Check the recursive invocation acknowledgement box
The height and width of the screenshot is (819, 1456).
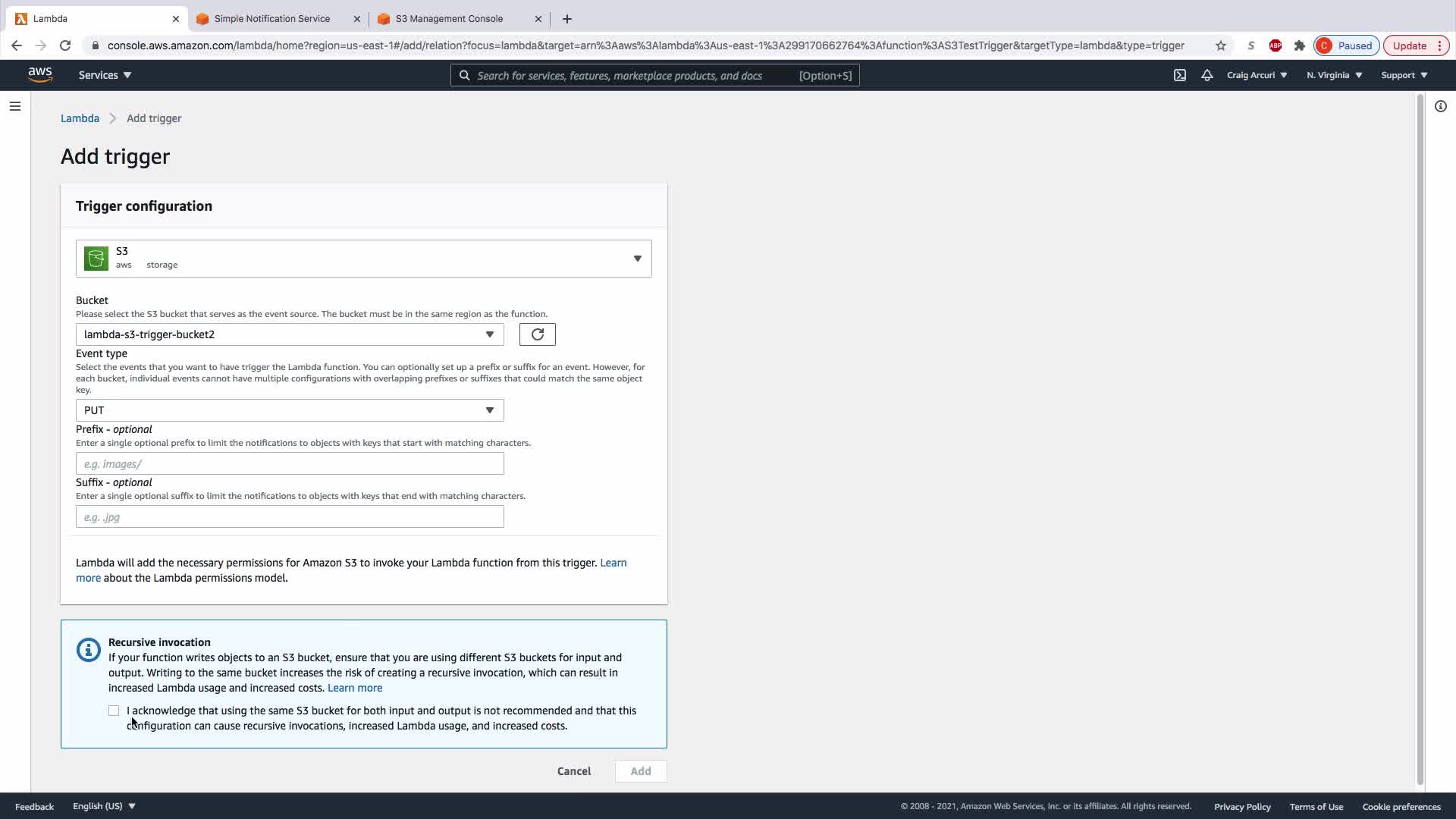coord(114,711)
